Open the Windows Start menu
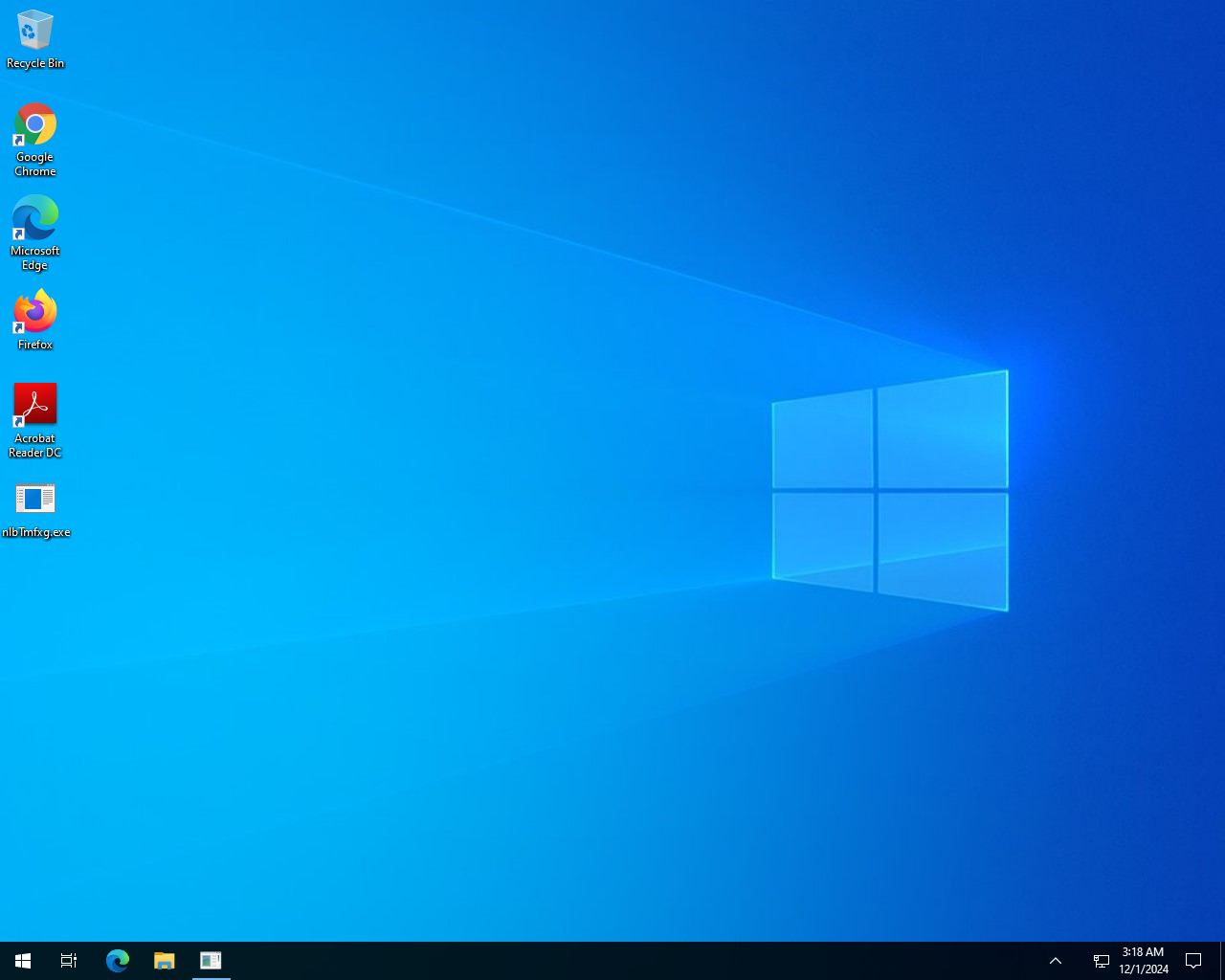Image resolution: width=1225 pixels, height=980 pixels. click(x=23, y=961)
